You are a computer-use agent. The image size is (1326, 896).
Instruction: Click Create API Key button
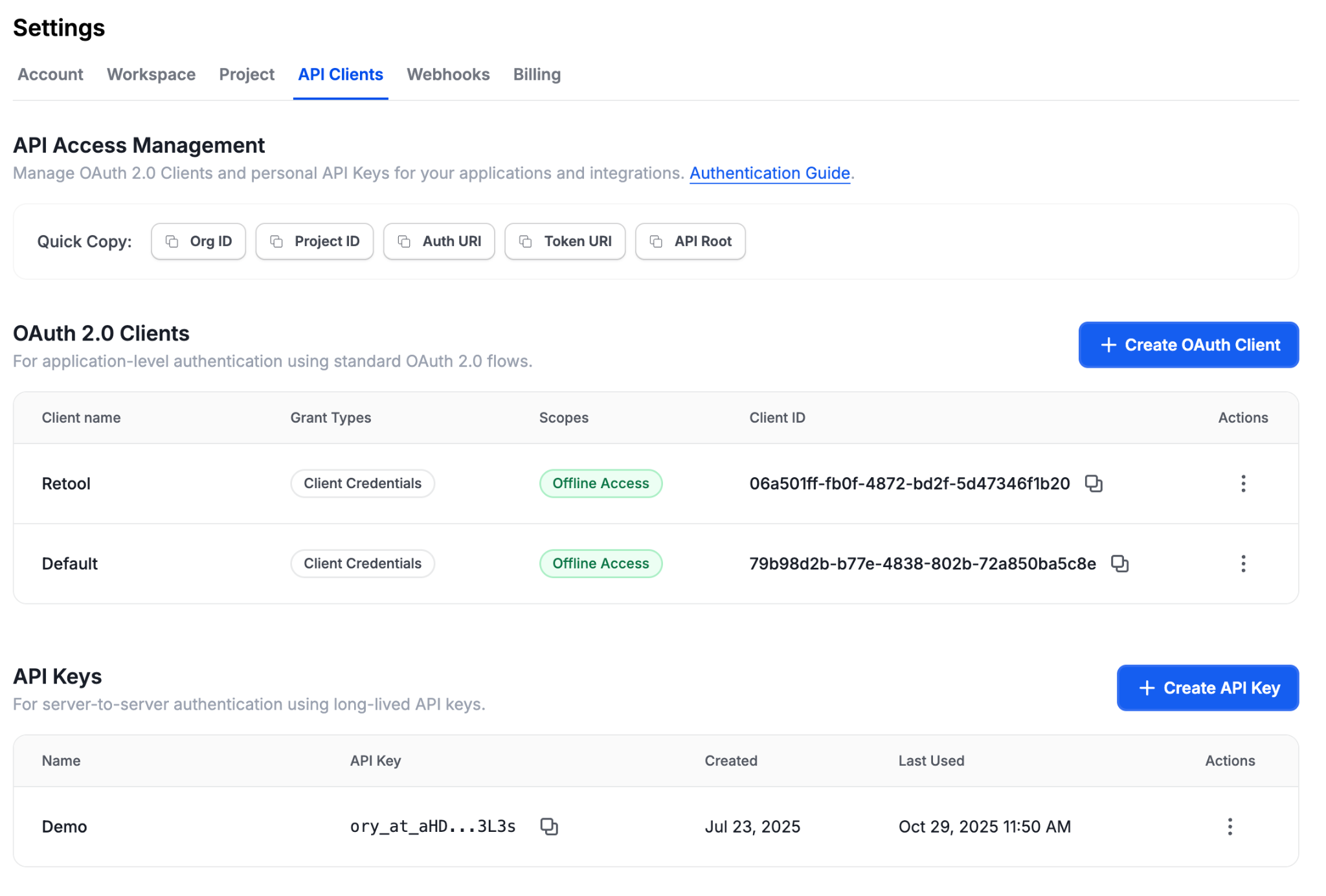(1208, 688)
